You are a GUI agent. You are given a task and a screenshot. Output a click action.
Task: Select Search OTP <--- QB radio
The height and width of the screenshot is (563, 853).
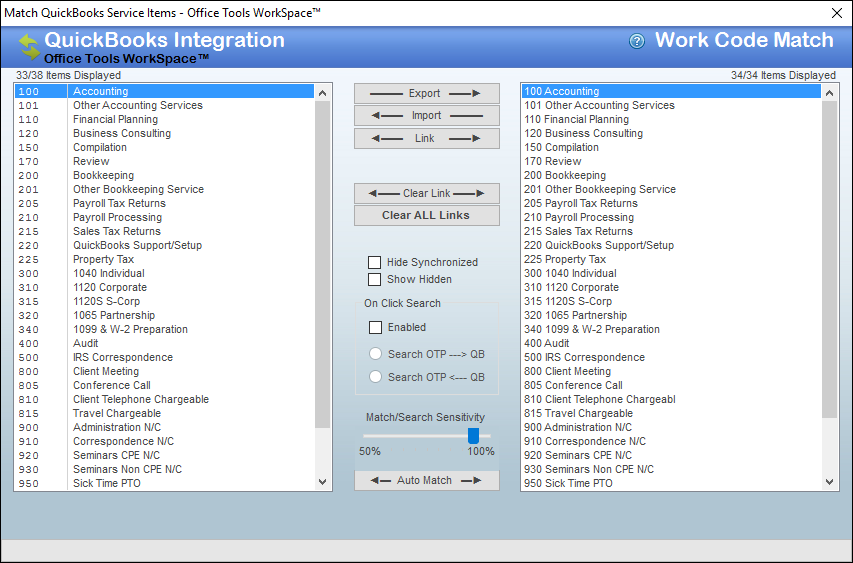[x=375, y=376]
